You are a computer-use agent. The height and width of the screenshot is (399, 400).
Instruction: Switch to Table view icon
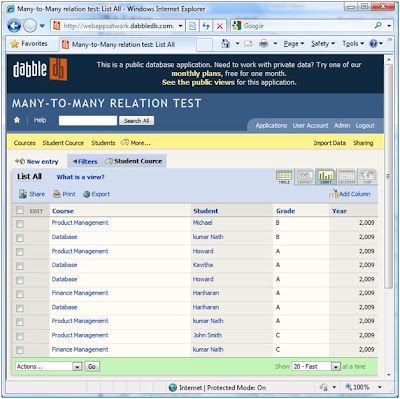pyautogui.click(x=284, y=176)
